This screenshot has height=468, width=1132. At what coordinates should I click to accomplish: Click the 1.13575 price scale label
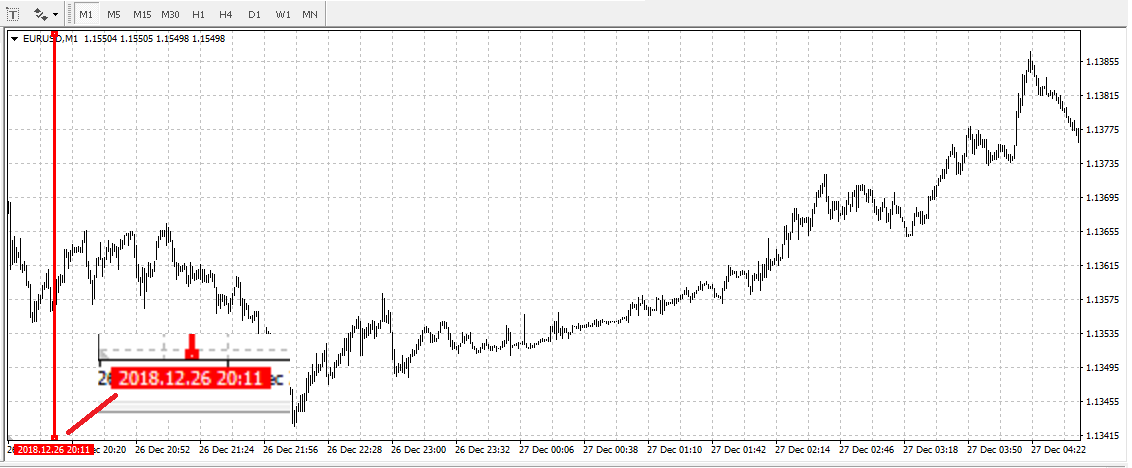pyautogui.click(x=1102, y=300)
